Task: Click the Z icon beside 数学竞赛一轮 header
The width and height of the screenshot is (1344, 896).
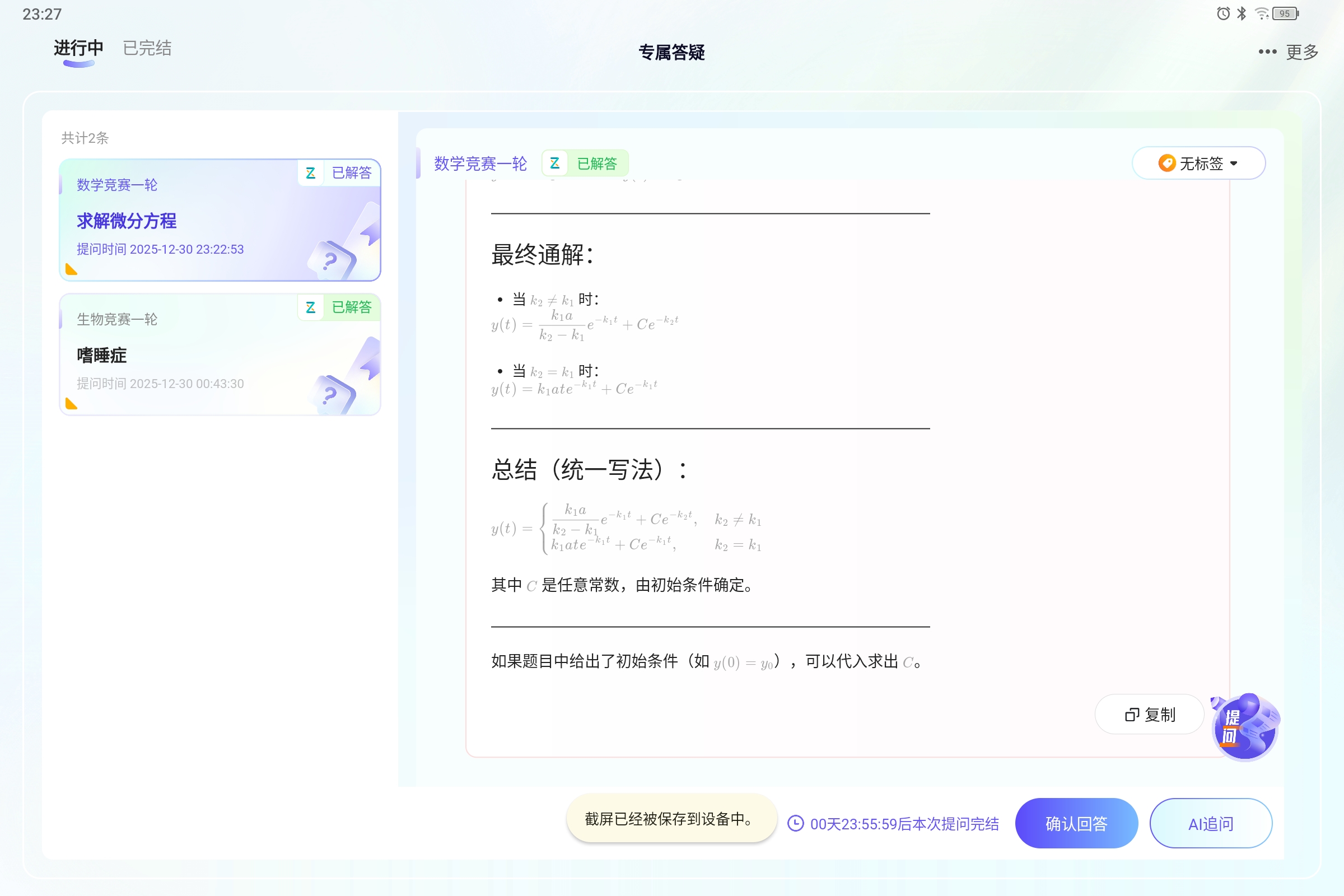Action: [x=553, y=164]
